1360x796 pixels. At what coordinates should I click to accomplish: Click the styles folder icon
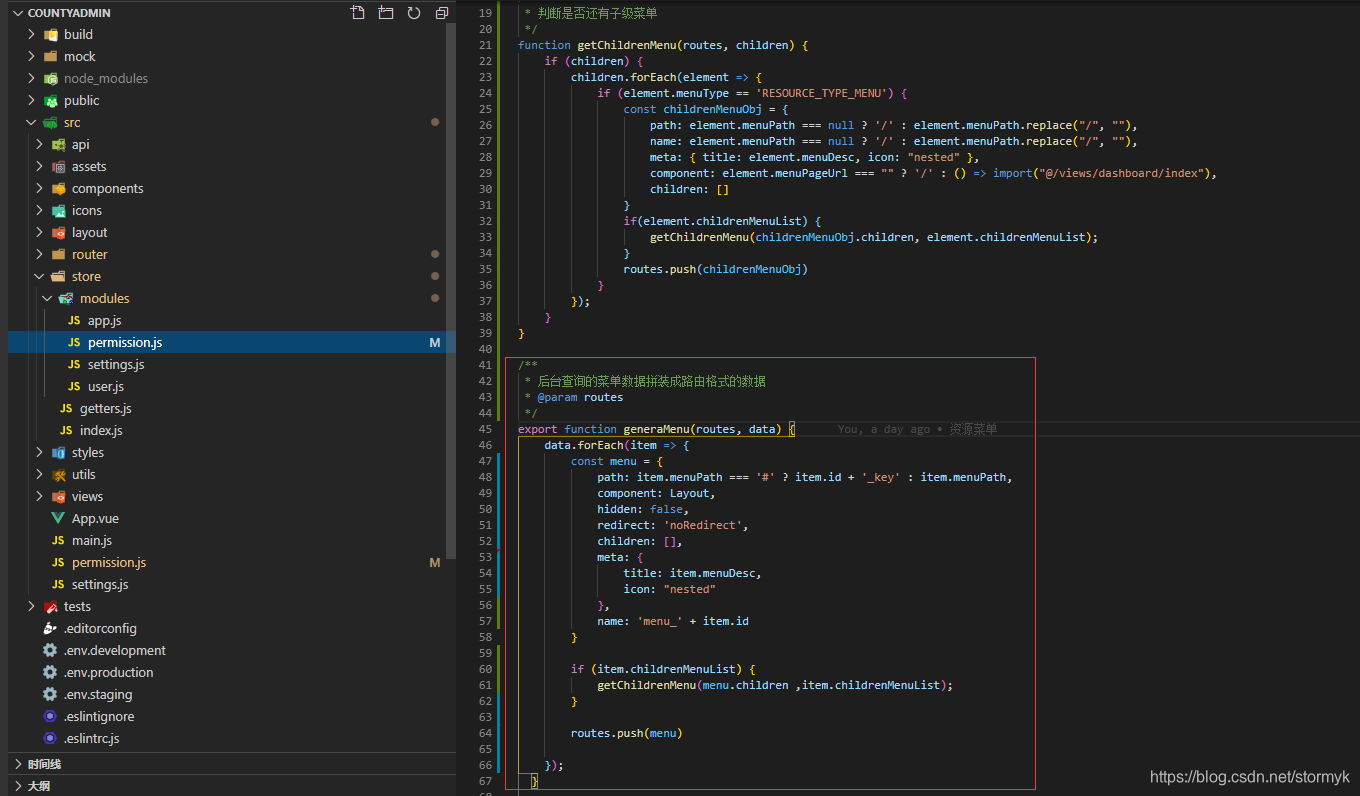tap(59, 452)
